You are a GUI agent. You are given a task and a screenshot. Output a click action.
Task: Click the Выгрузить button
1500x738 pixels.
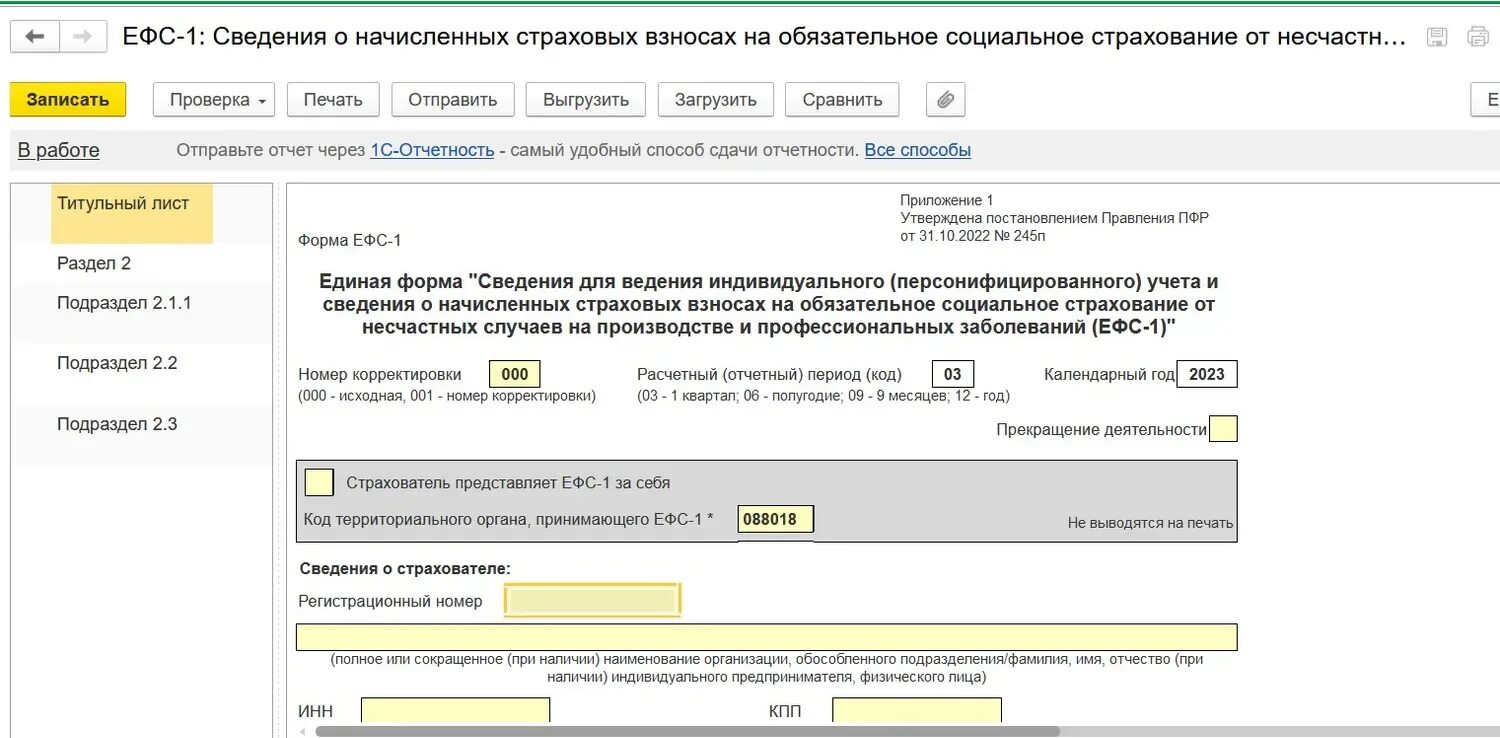click(586, 100)
